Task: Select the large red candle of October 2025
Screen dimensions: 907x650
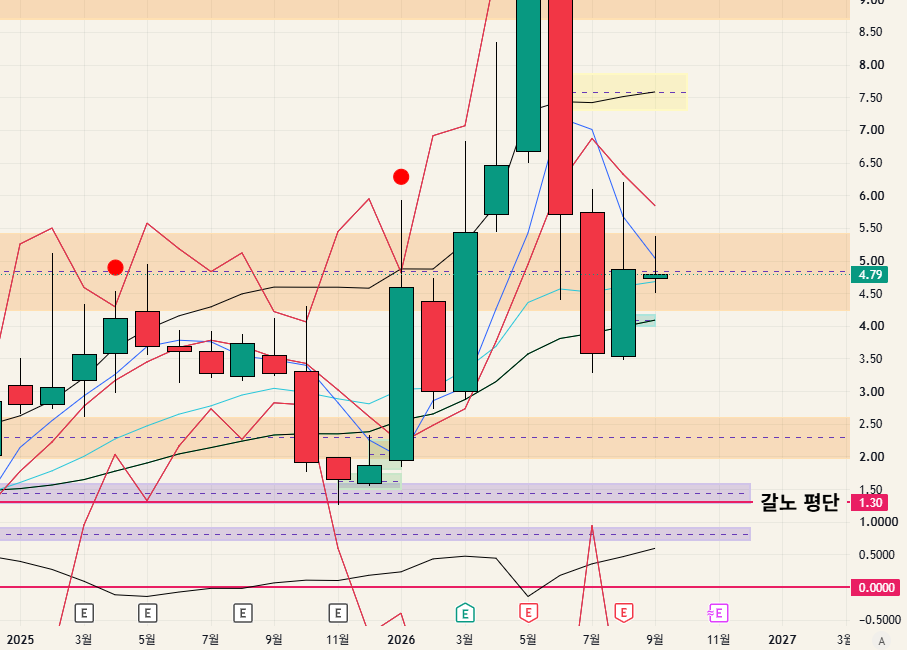Action: click(x=306, y=417)
